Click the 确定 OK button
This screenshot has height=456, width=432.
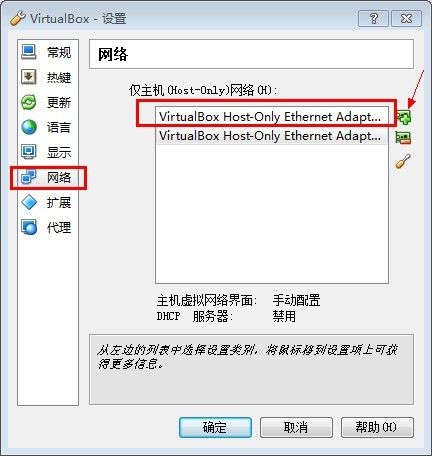tap(215, 427)
